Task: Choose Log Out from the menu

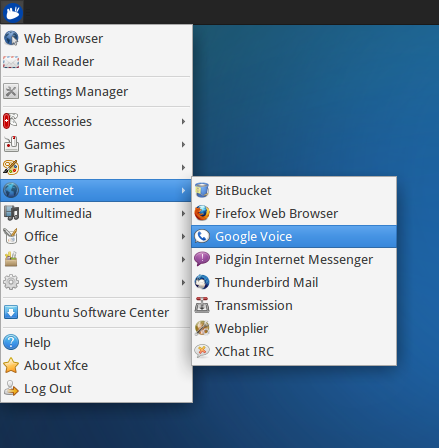Action: click(x=96, y=389)
